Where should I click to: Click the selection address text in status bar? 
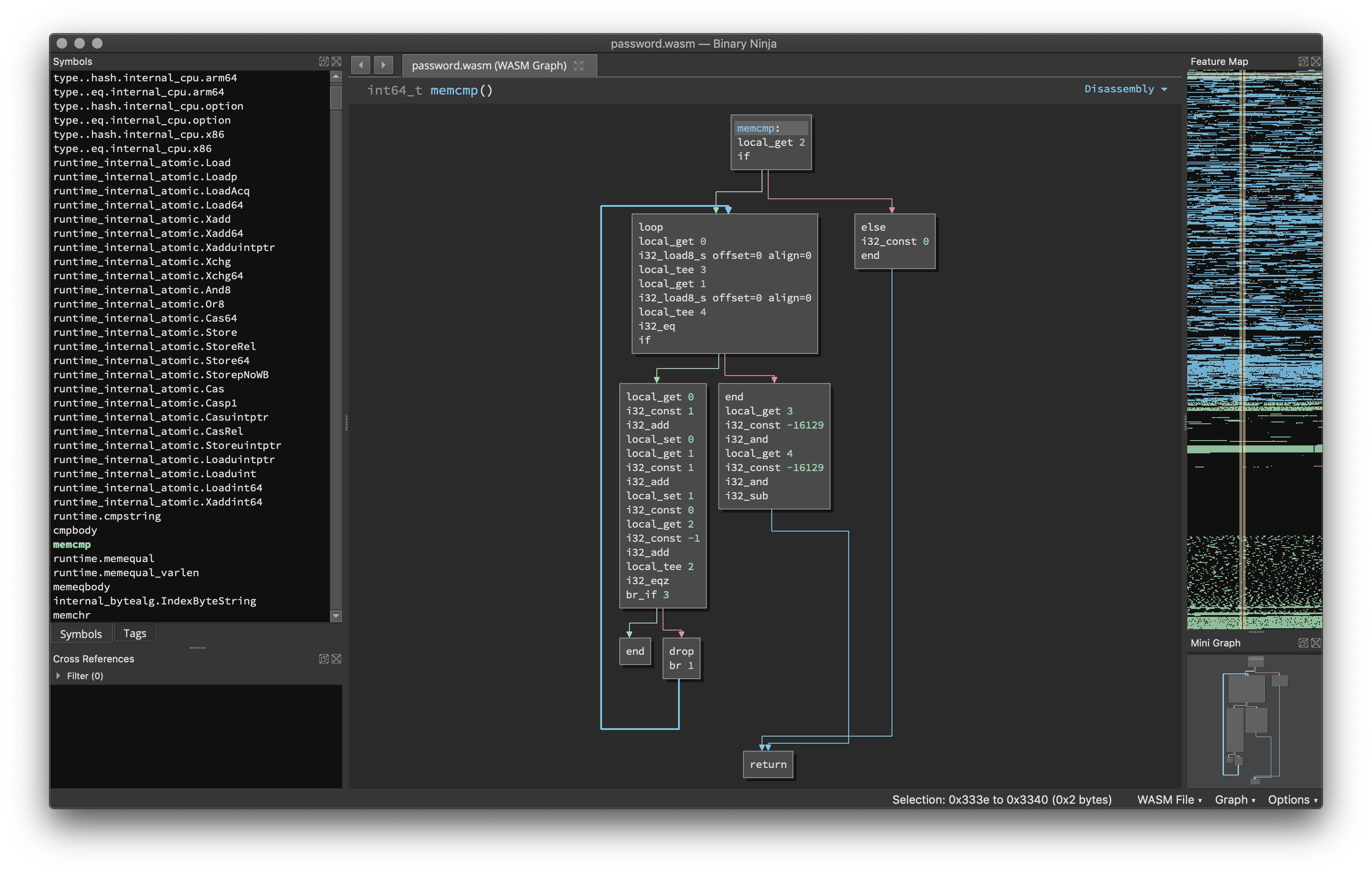pyautogui.click(x=1002, y=799)
